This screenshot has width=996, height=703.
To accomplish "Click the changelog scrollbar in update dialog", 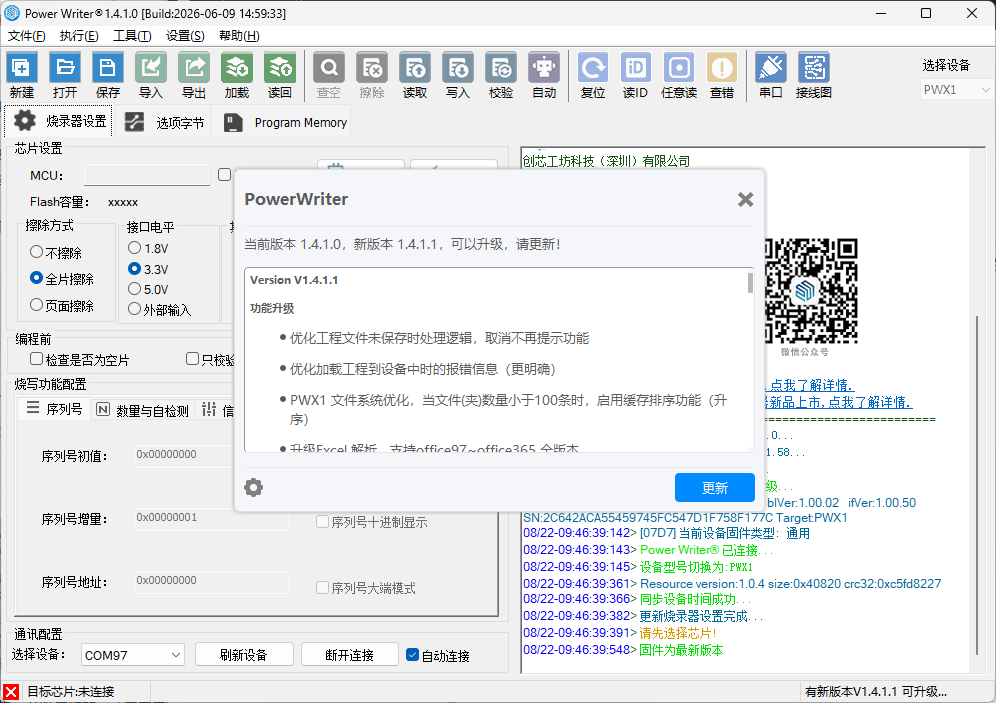I will [x=750, y=283].
